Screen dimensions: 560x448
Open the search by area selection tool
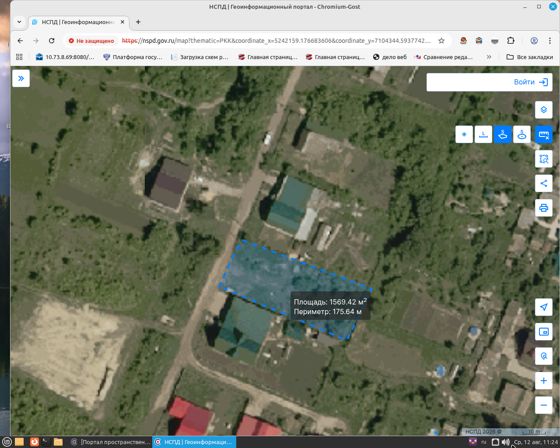pyautogui.click(x=544, y=159)
